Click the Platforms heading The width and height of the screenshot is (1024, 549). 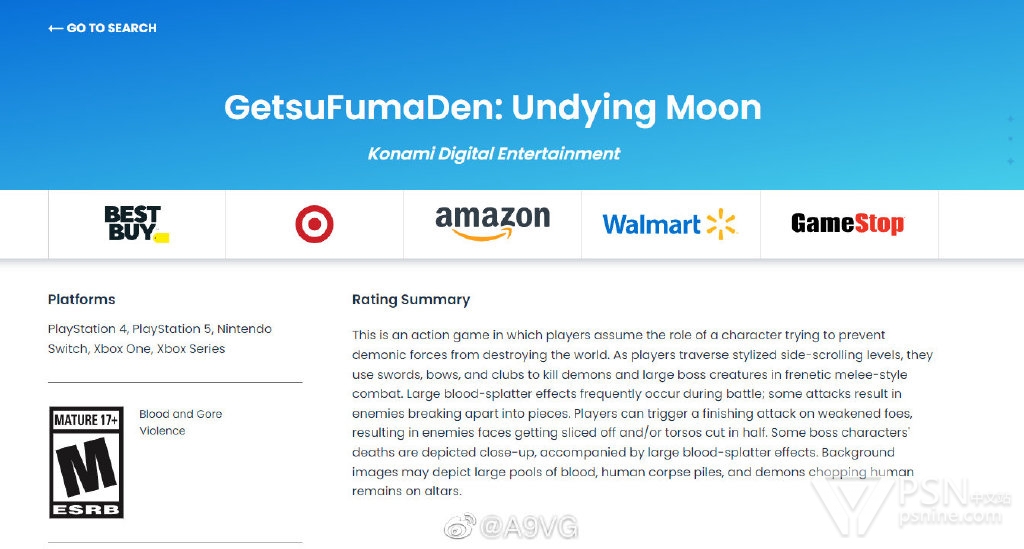(x=81, y=299)
